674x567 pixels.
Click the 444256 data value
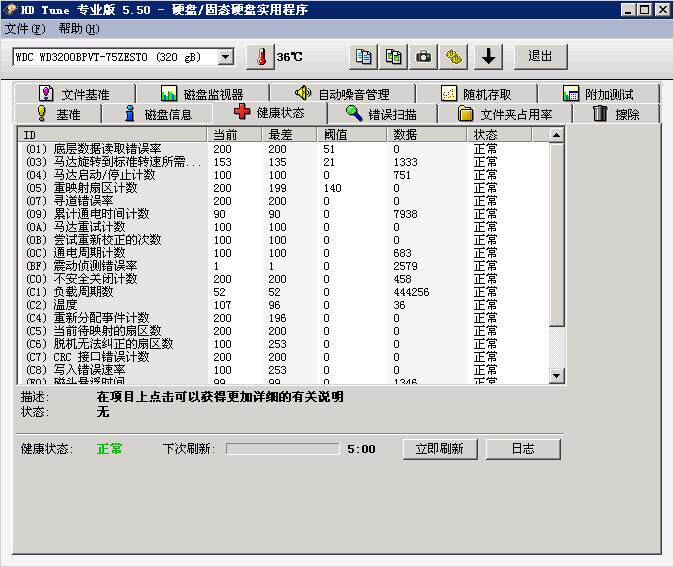(x=411, y=292)
